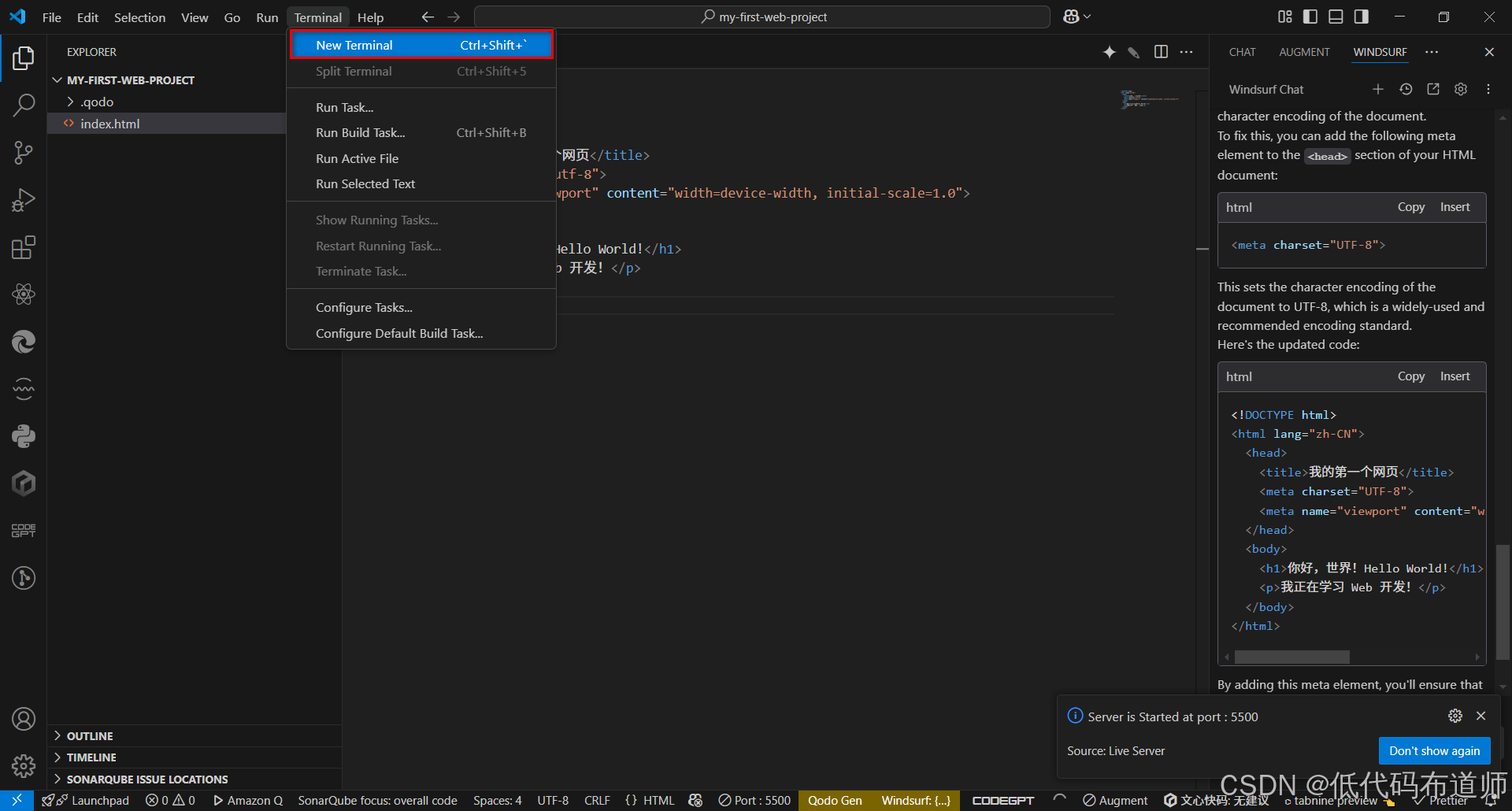Click Port : 5500 in the status bar
Screen dimensions: 1512x811
(754, 800)
